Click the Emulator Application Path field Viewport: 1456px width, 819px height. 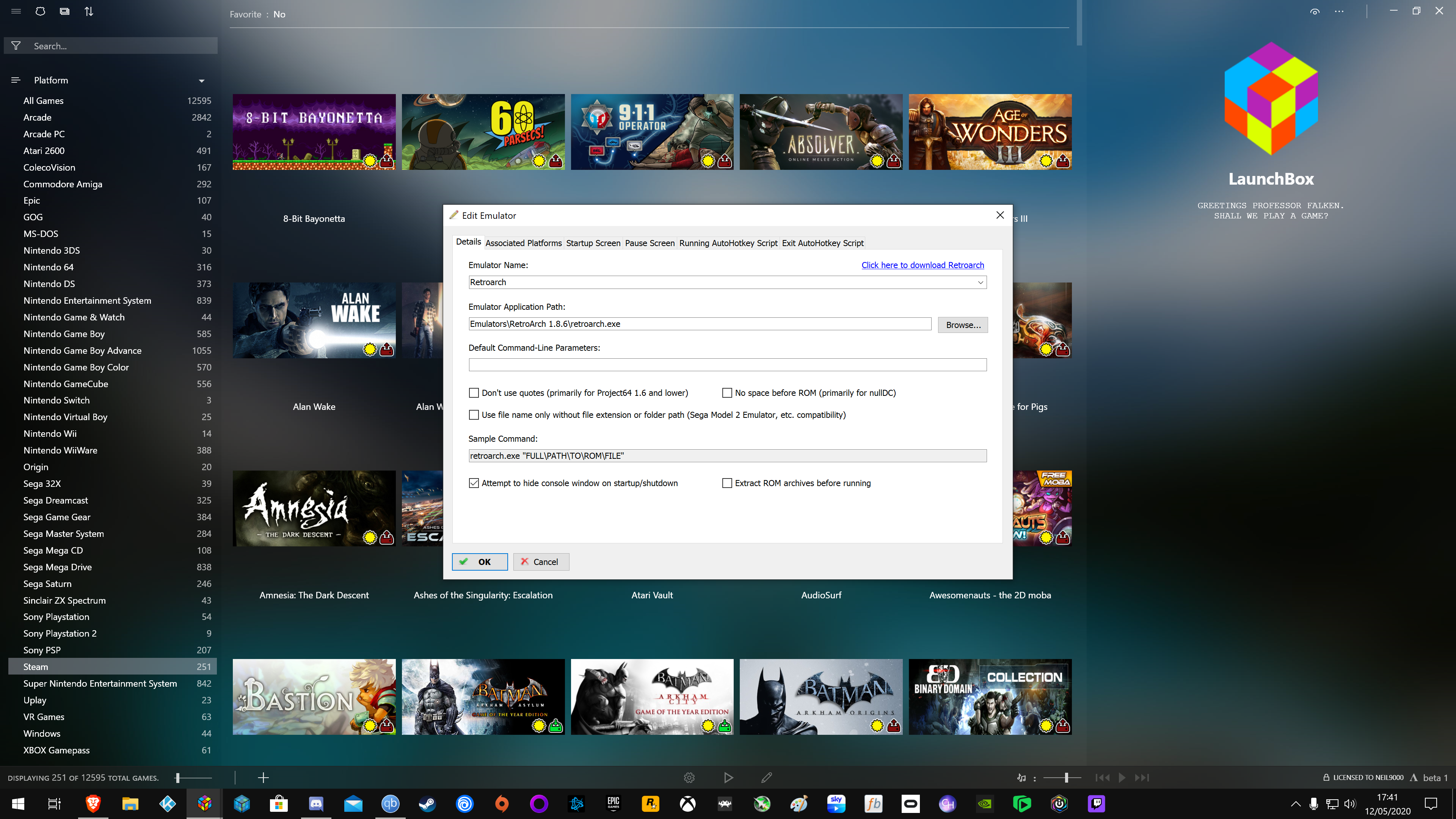coord(700,324)
